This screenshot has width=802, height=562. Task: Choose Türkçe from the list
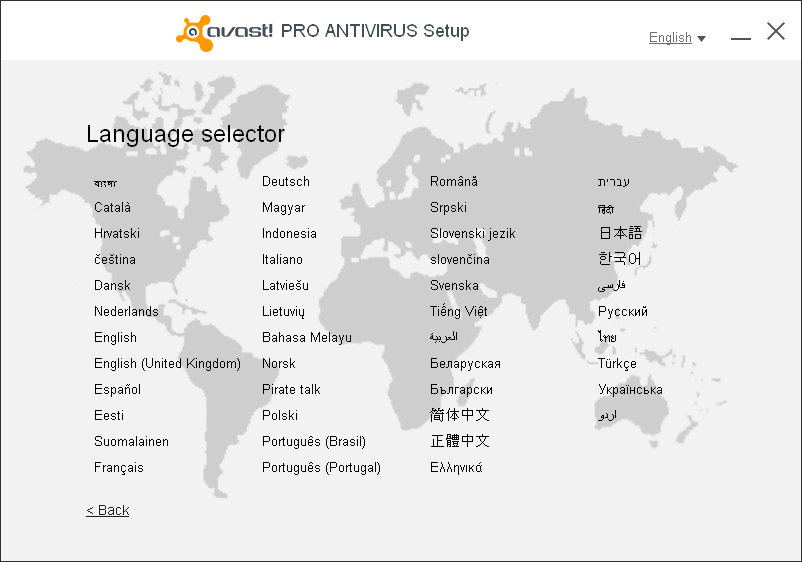(617, 364)
